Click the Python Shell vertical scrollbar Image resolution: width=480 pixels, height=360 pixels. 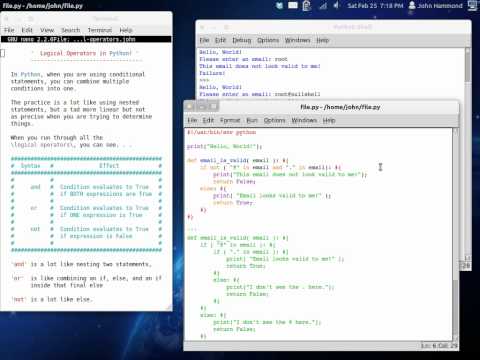(x=467, y=155)
